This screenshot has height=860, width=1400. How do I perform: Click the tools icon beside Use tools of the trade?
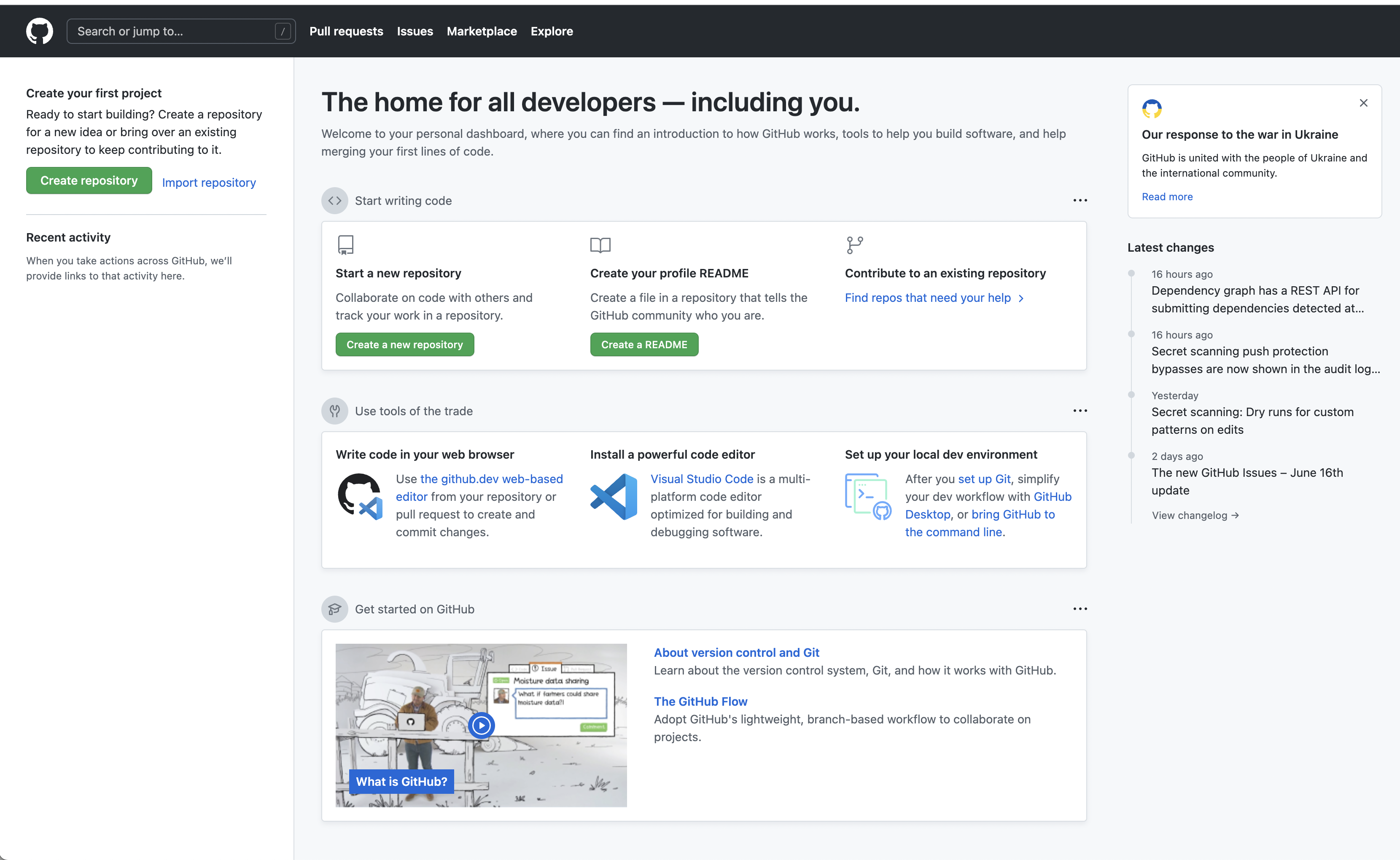tap(334, 411)
